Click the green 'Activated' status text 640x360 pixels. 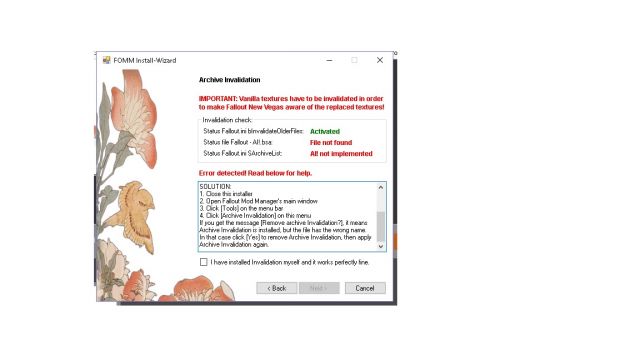click(325, 131)
